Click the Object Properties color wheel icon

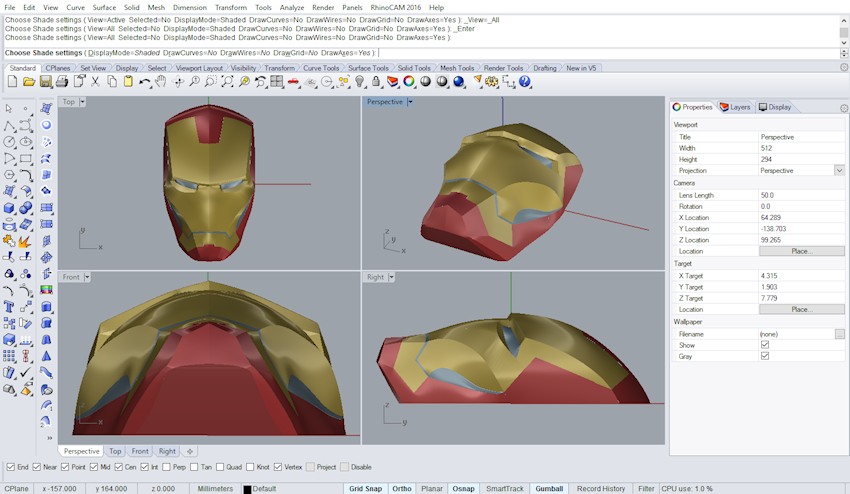(409, 81)
